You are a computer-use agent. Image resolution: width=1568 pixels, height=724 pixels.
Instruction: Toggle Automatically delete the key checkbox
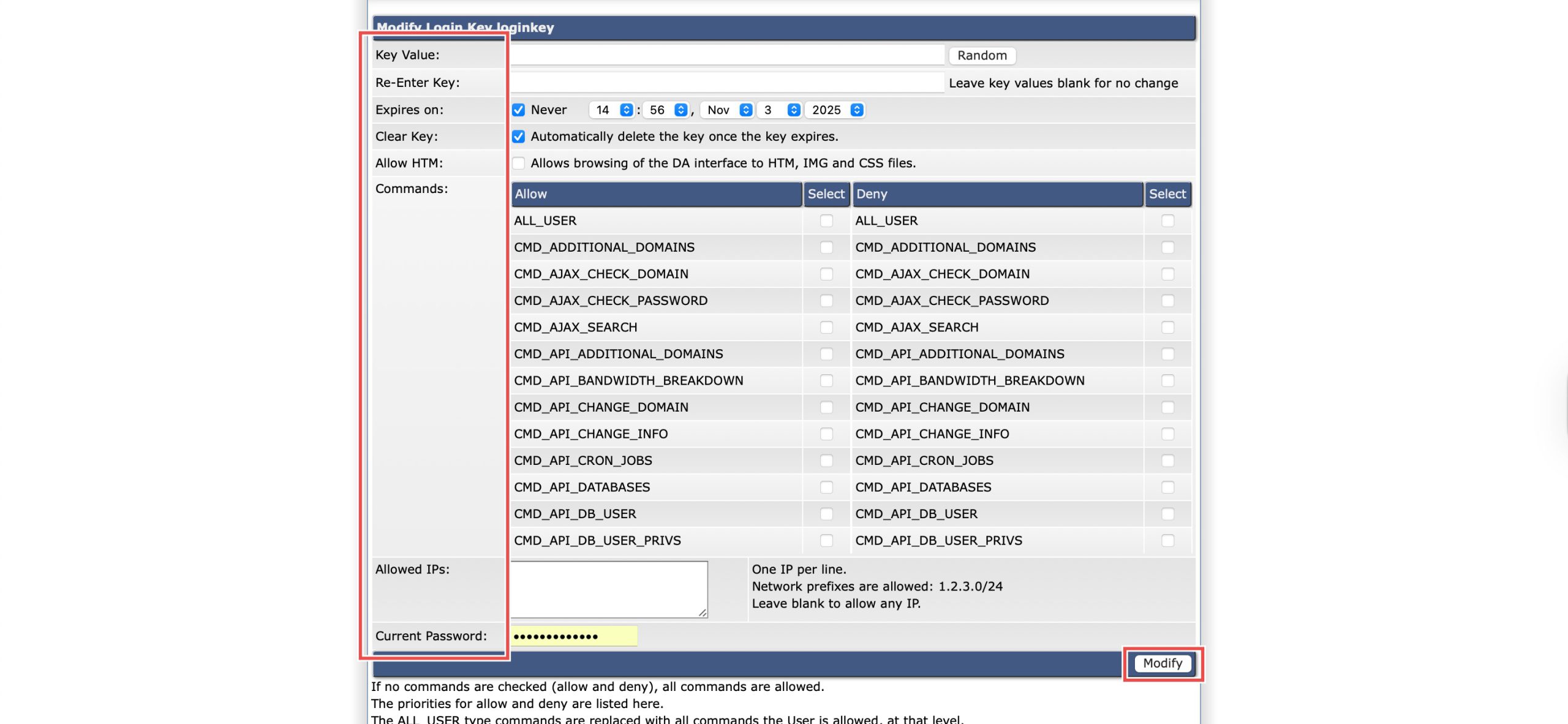pyautogui.click(x=518, y=137)
